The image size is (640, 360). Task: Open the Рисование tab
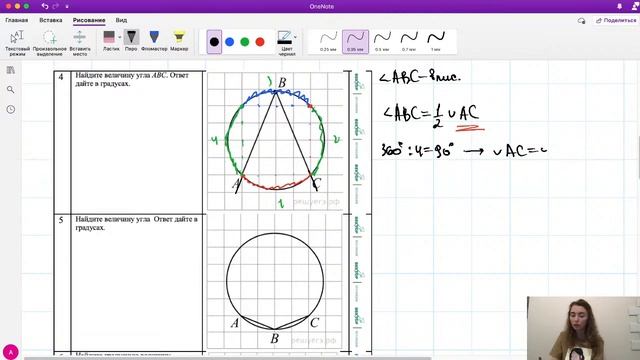(89, 20)
